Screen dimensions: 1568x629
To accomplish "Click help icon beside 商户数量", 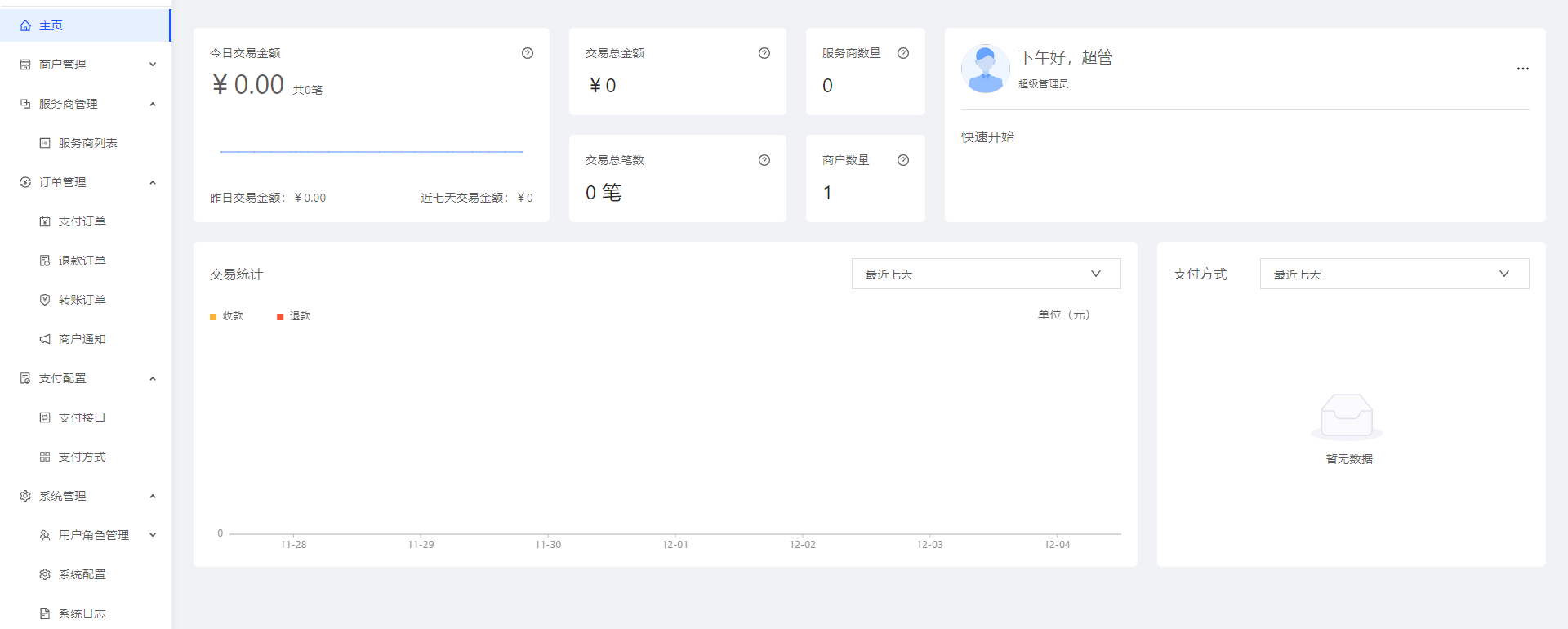I will [x=903, y=160].
